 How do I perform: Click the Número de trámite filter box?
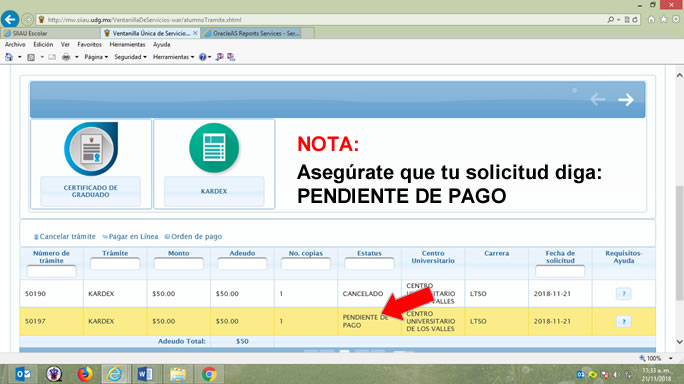pos(51,271)
